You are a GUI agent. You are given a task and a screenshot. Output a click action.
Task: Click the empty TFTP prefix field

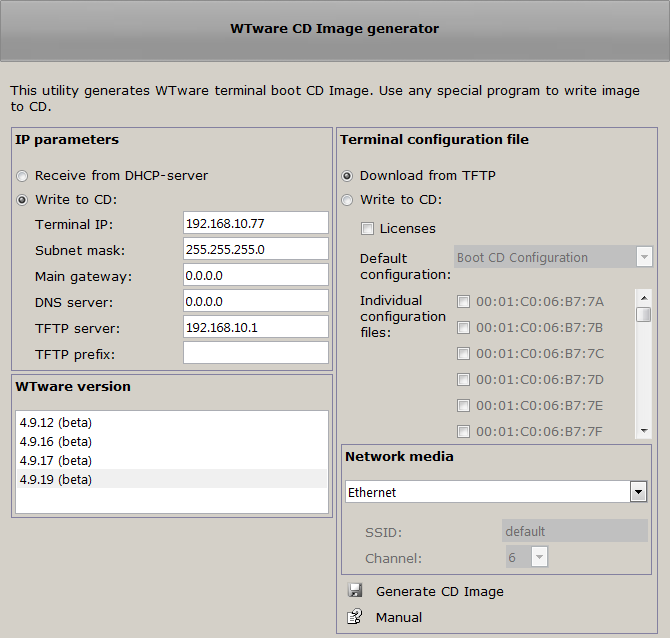tap(256, 353)
